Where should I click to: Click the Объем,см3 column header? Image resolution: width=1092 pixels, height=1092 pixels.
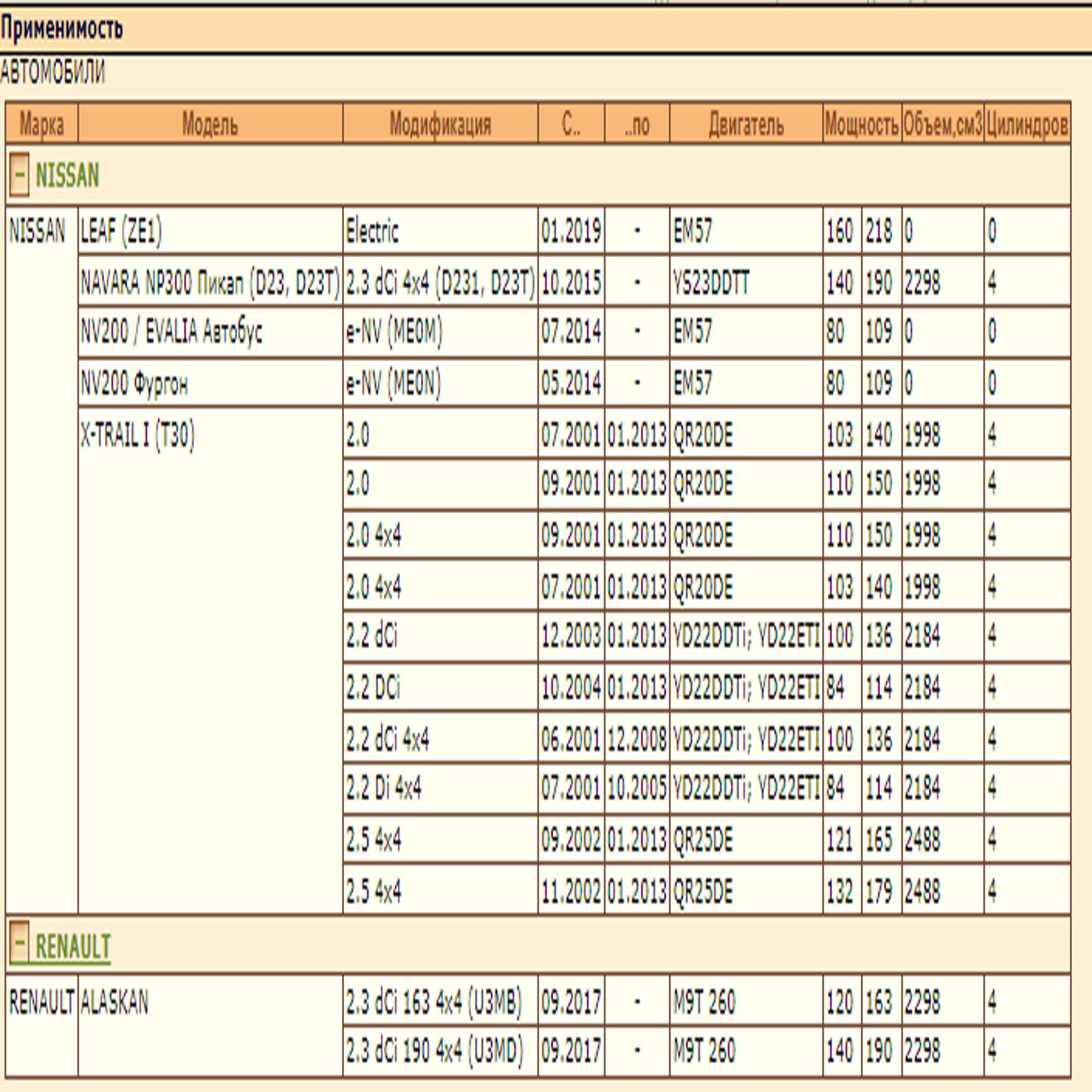coord(943,123)
